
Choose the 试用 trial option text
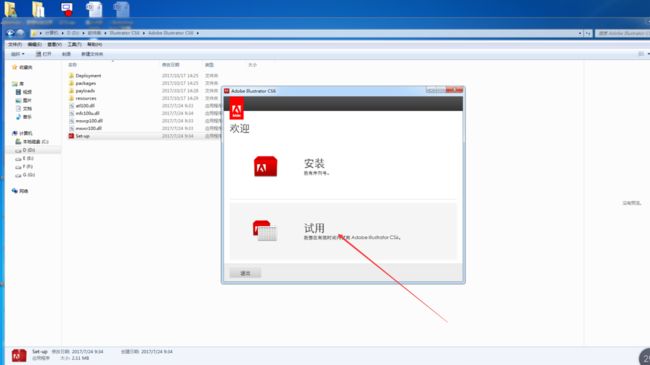(x=314, y=228)
